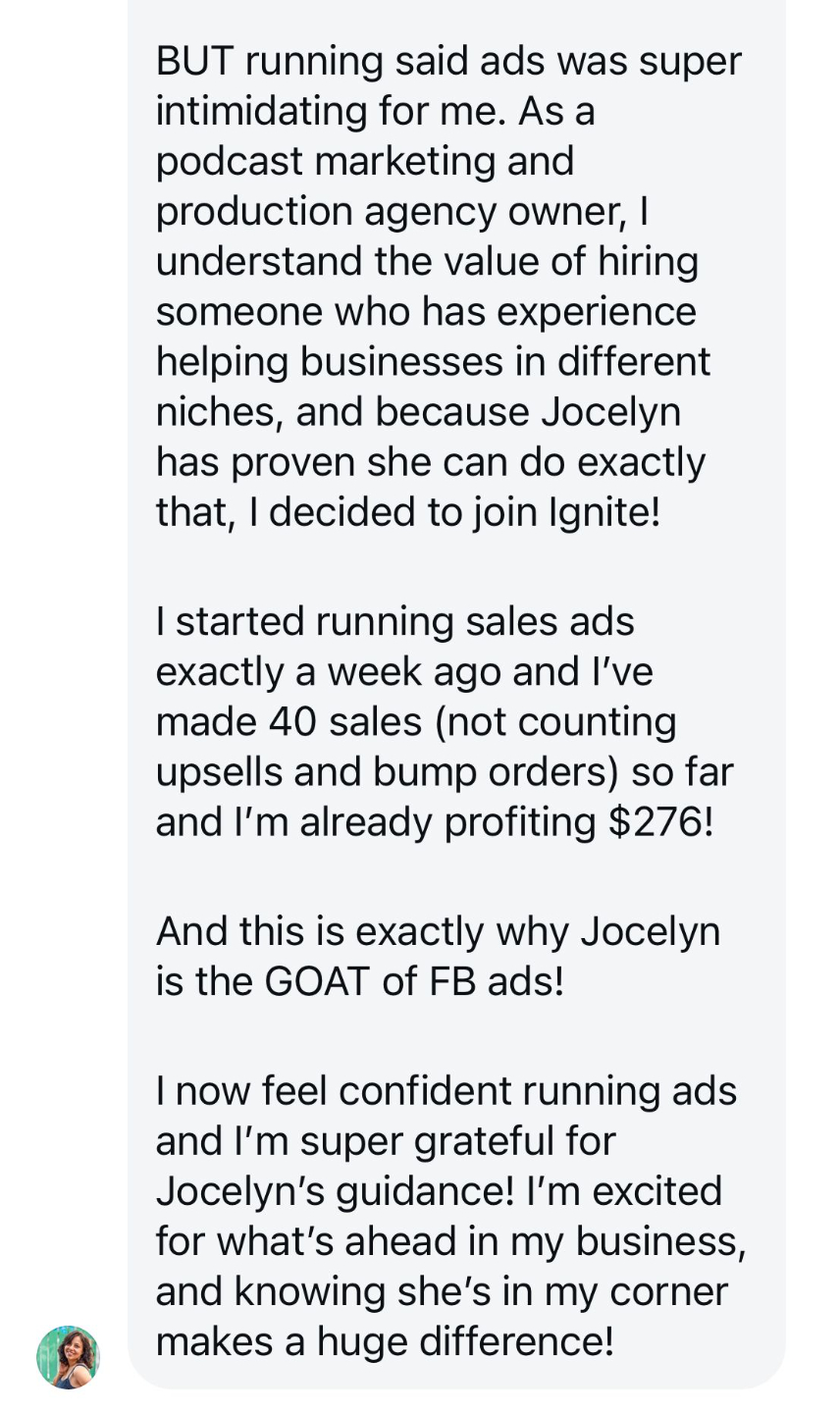Open the sender's profile avatar
Image resolution: width=840 pixels, height=1413 pixels.
[x=68, y=1357]
